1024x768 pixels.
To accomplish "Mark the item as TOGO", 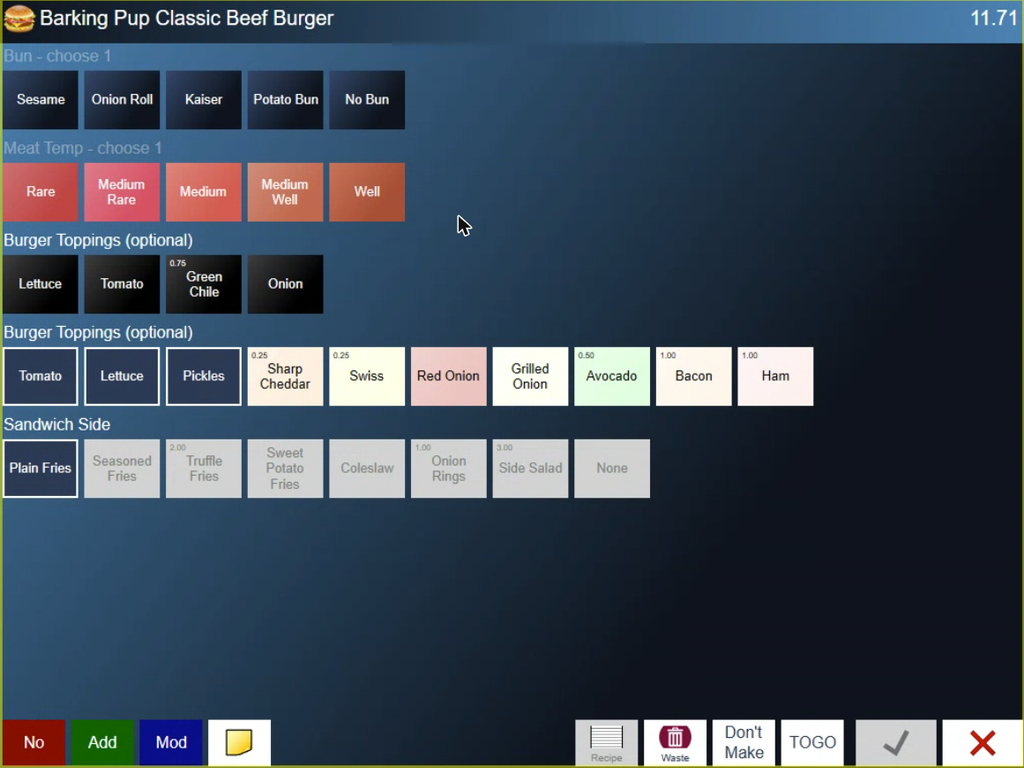I will (812, 743).
